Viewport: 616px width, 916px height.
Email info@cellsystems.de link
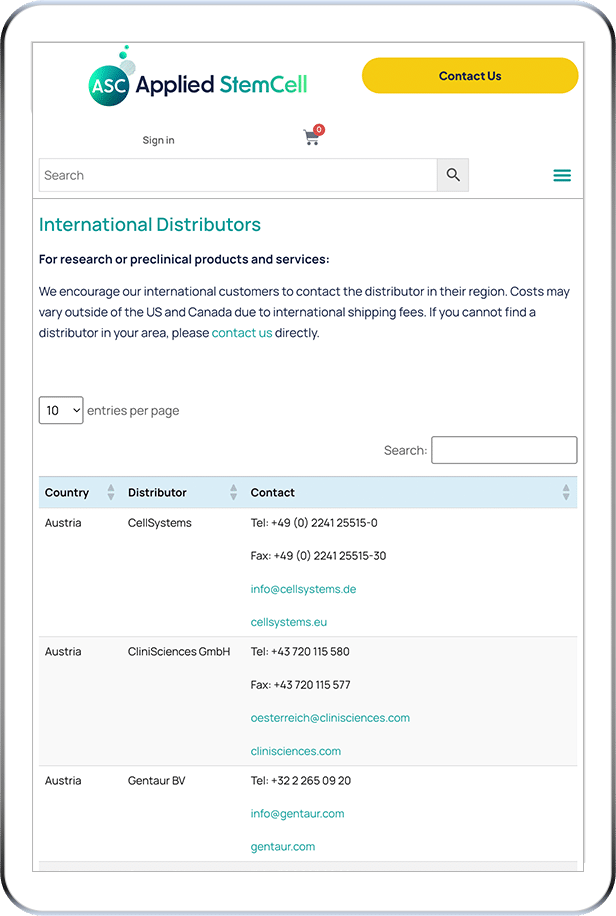click(x=303, y=589)
